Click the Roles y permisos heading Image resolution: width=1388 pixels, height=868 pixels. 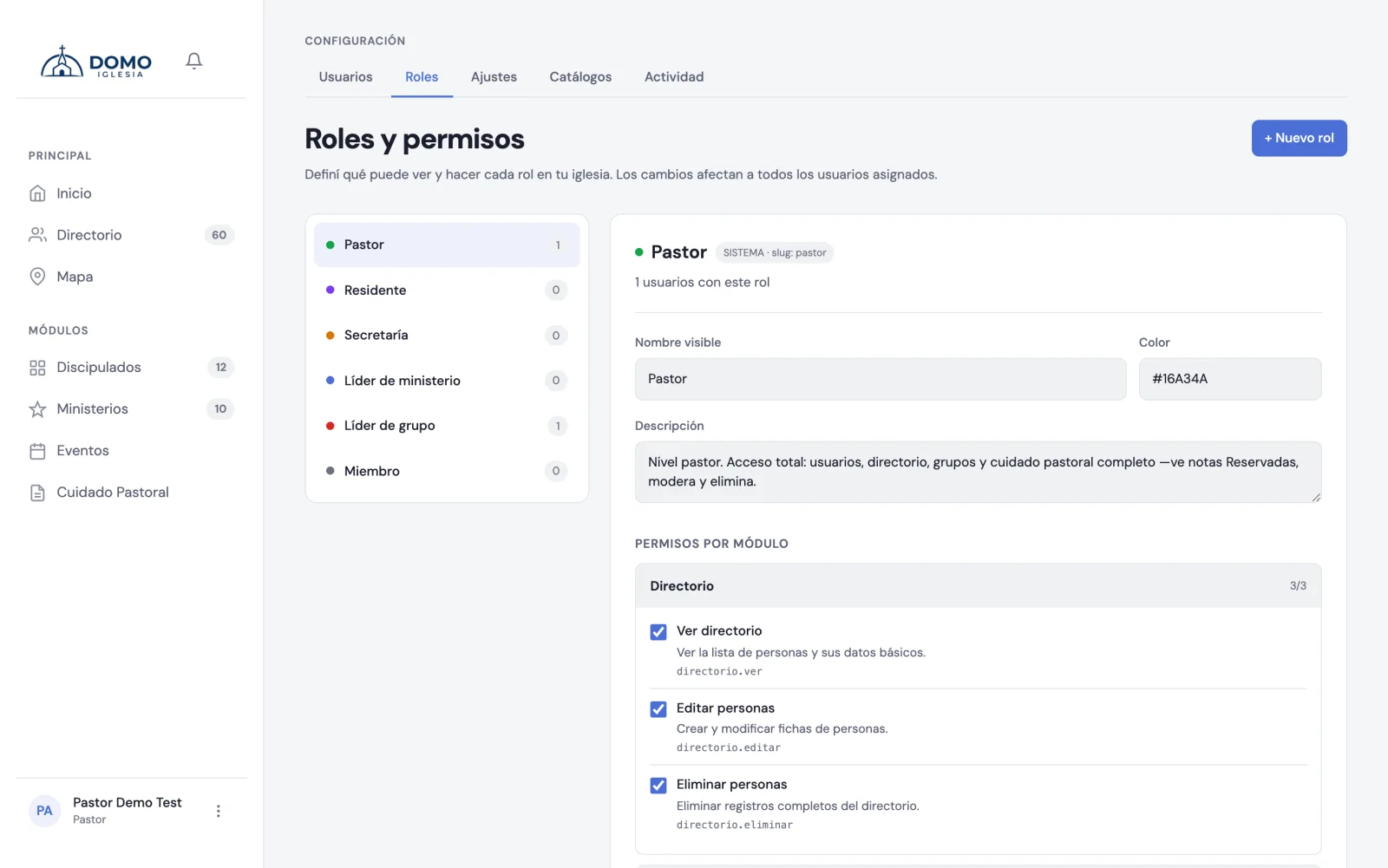click(415, 139)
